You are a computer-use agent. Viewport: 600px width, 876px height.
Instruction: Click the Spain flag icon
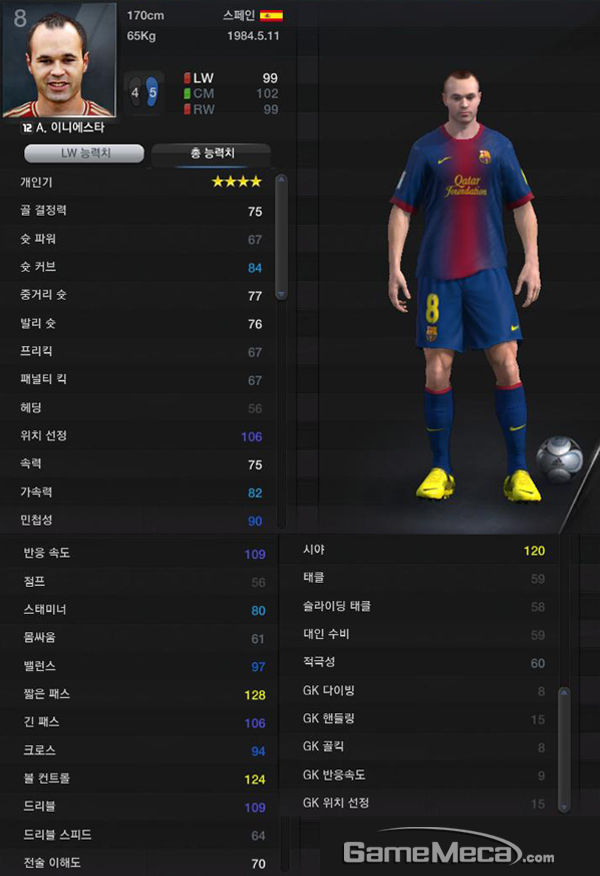tap(271, 16)
